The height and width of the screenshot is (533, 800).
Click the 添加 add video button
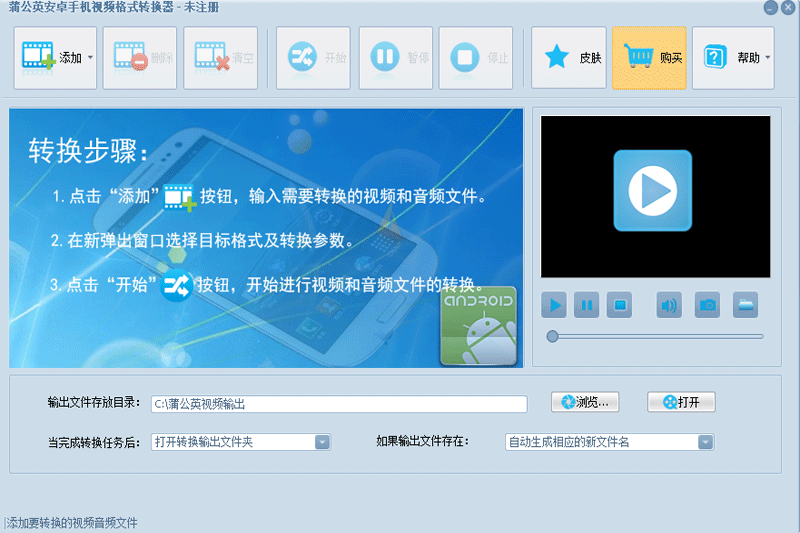(55, 58)
